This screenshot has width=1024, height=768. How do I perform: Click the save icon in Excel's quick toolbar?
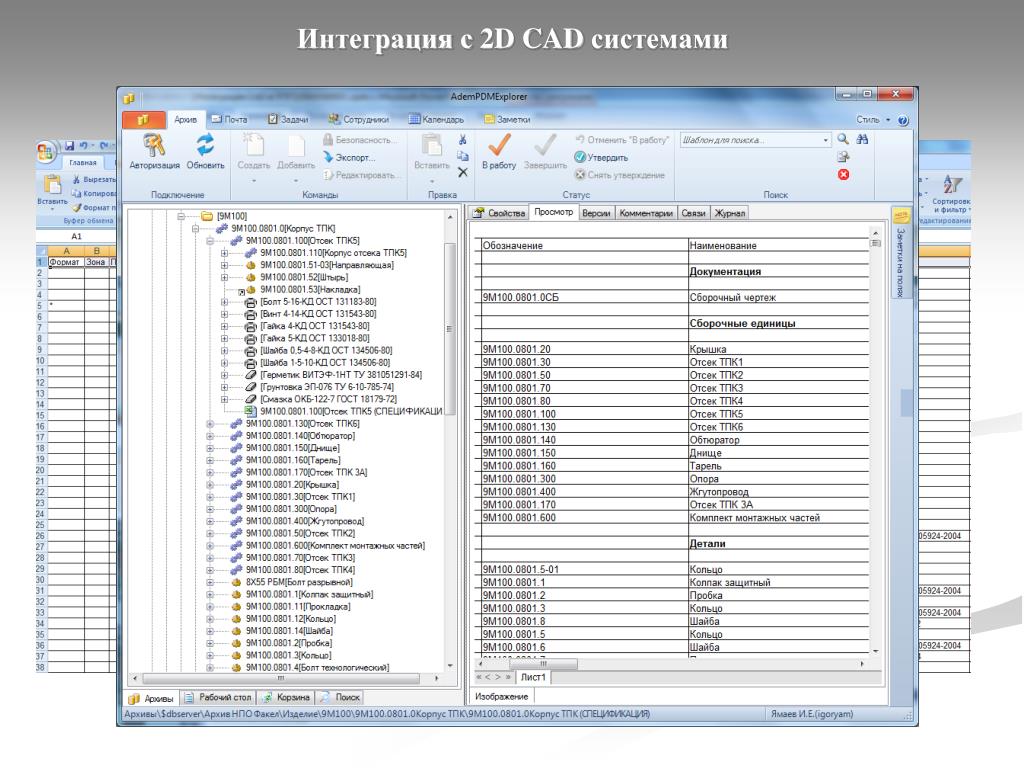coord(69,146)
